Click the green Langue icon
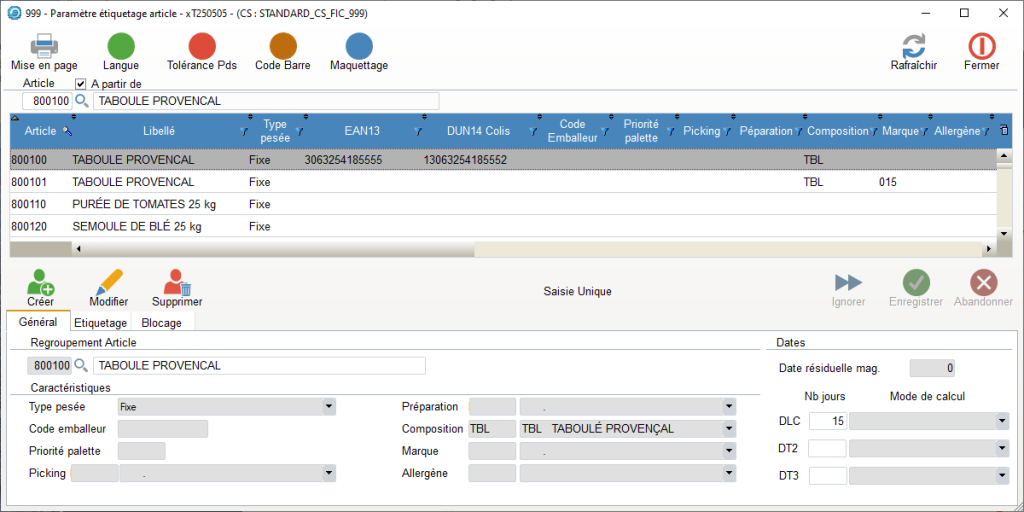 click(x=121, y=46)
